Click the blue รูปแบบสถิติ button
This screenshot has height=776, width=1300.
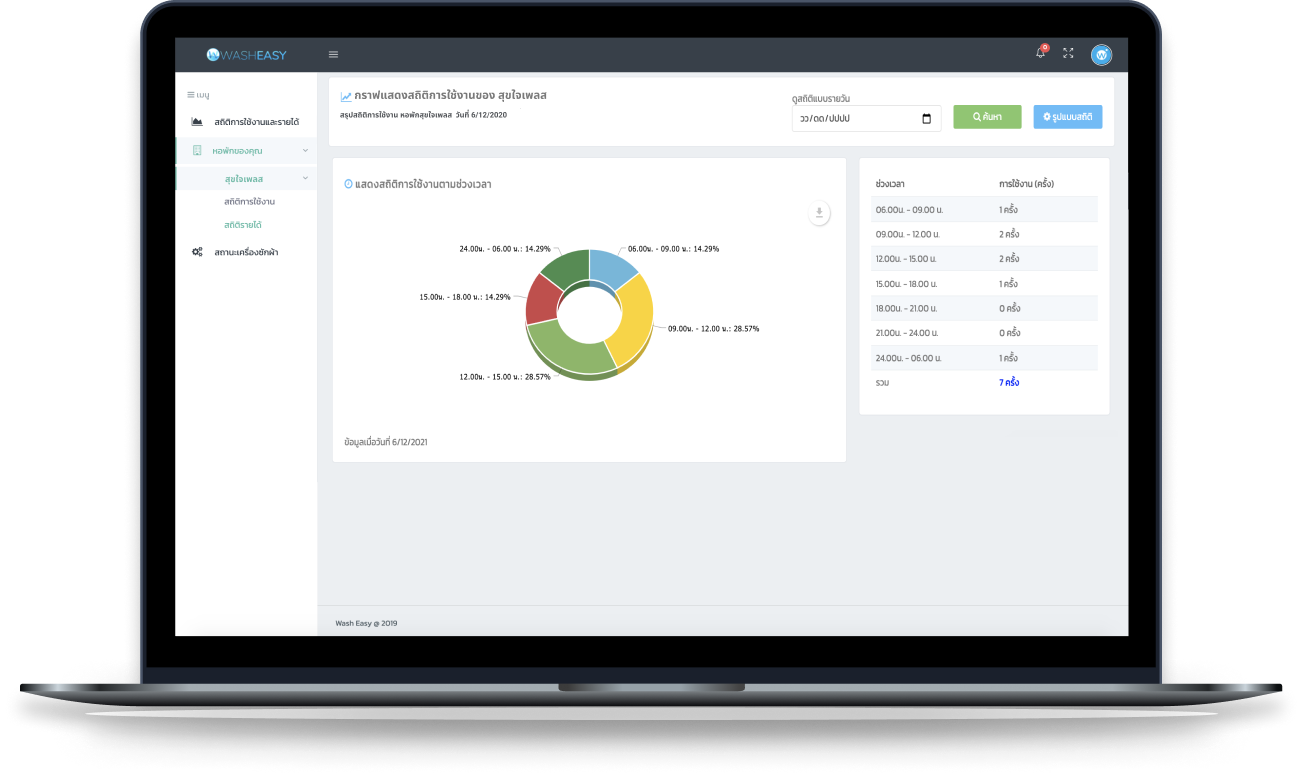pyautogui.click(x=1068, y=117)
